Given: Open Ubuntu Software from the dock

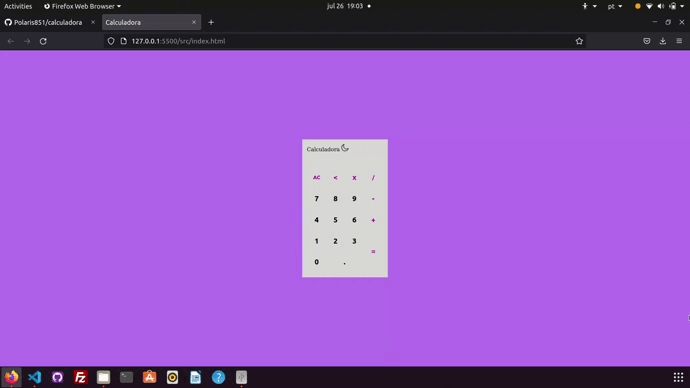Looking at the screenshot, I should [x=149, y=377].
